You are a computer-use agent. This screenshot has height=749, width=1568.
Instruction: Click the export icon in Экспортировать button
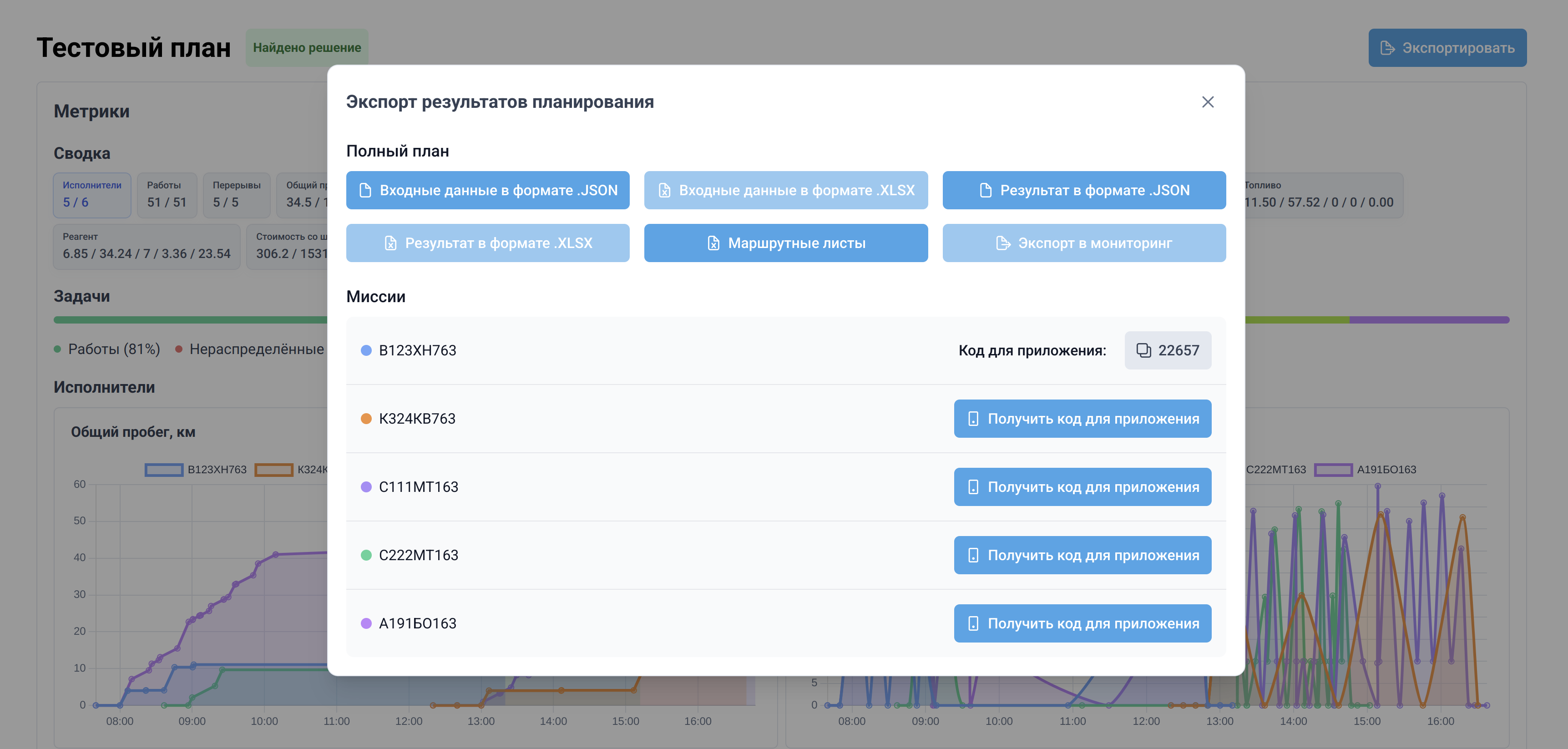click(1387, 47)
